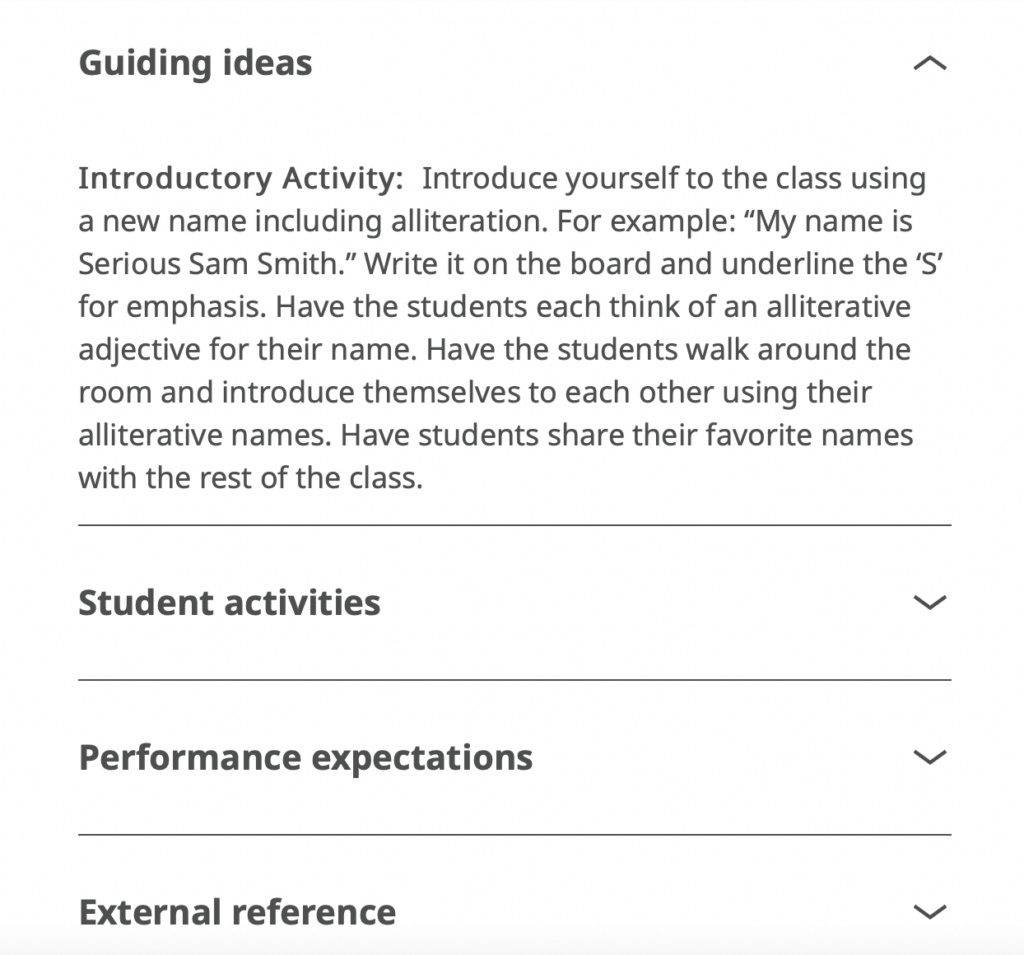This screenshot has height=955, width=1024.
Task: Click the divider line beneath Performance expectations
Action: pyautogui.click(x=515, y=835)
